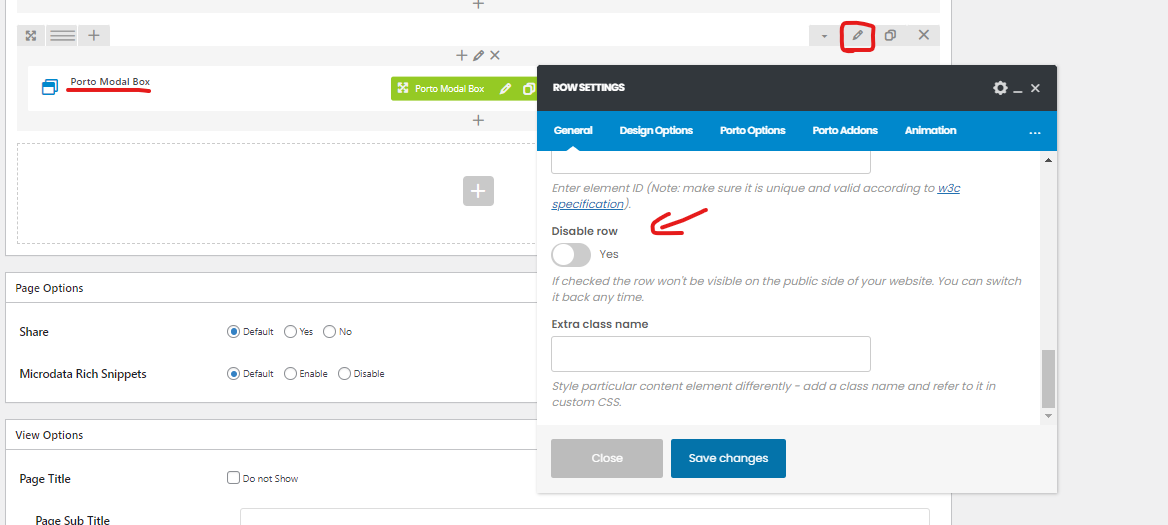Click the row move/expand handle icon
Screen dimensions: 1168x525
tap(31, 35)
